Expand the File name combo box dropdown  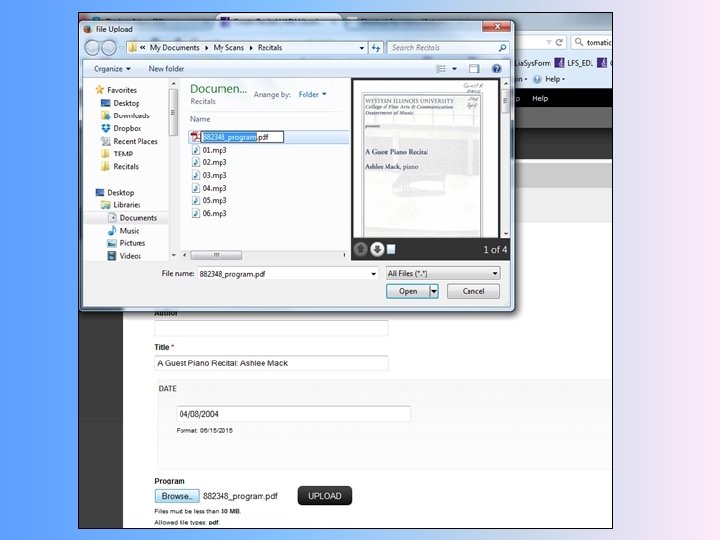373,274
